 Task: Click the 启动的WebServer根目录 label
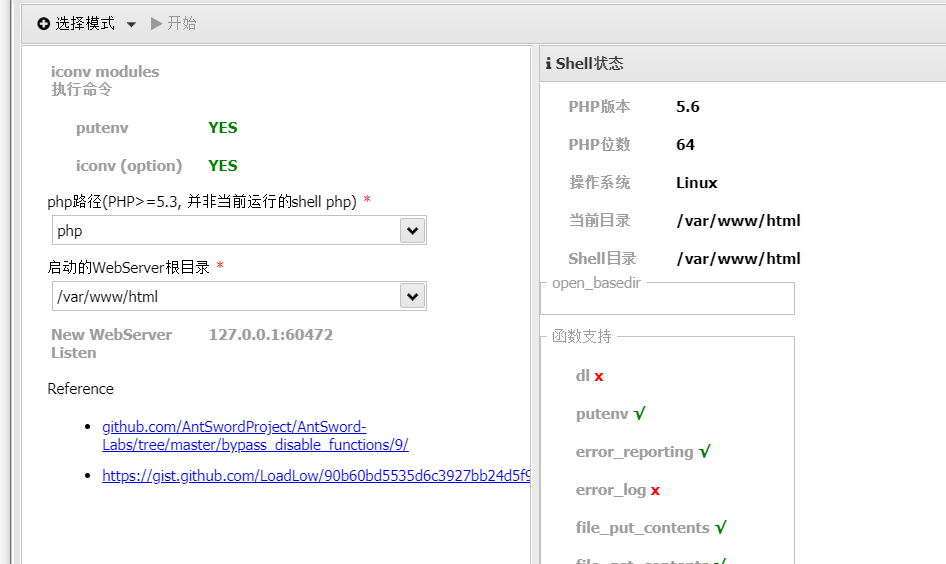129,267
